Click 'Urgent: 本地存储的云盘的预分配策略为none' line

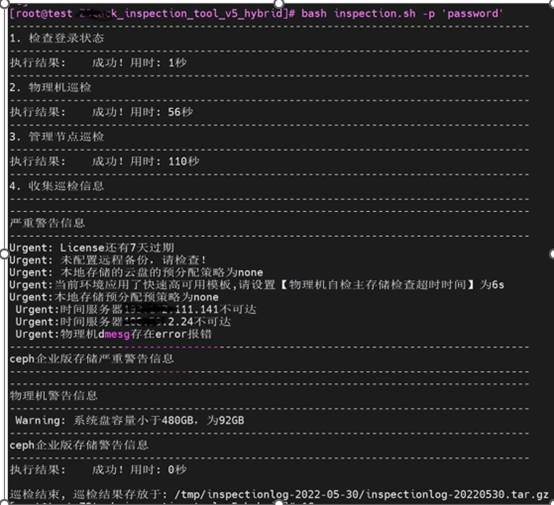point(136,272)
